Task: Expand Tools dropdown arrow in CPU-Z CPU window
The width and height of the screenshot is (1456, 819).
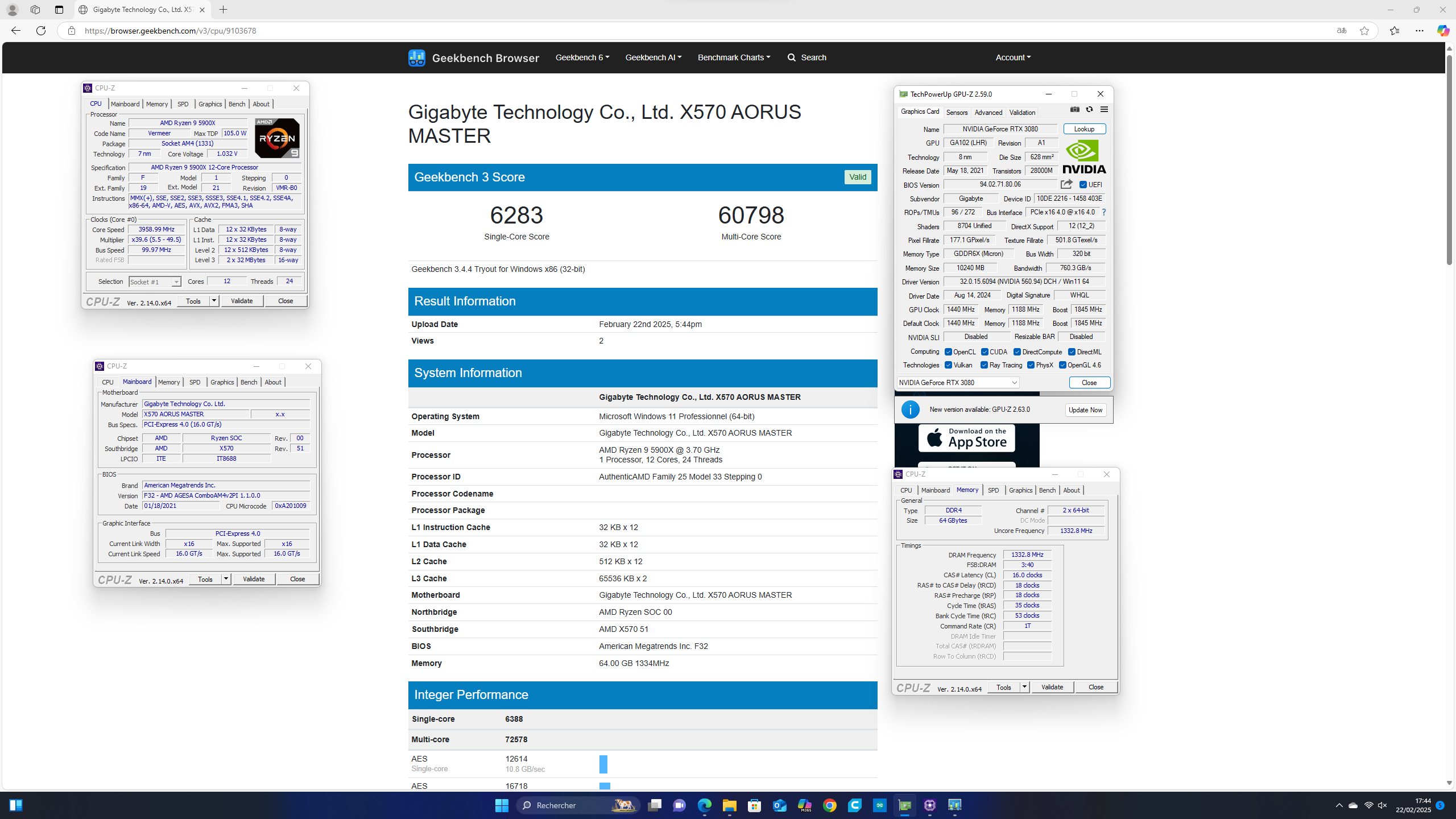Action: point(214,301)
